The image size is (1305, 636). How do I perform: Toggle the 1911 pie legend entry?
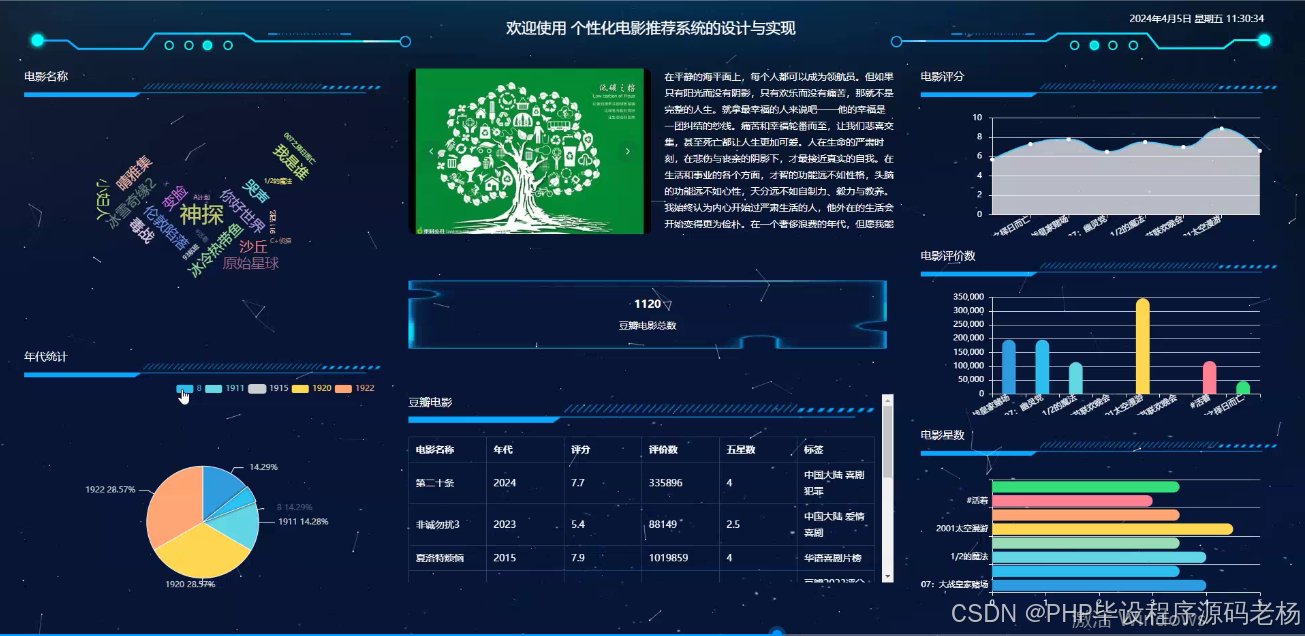tap(225, 388)
